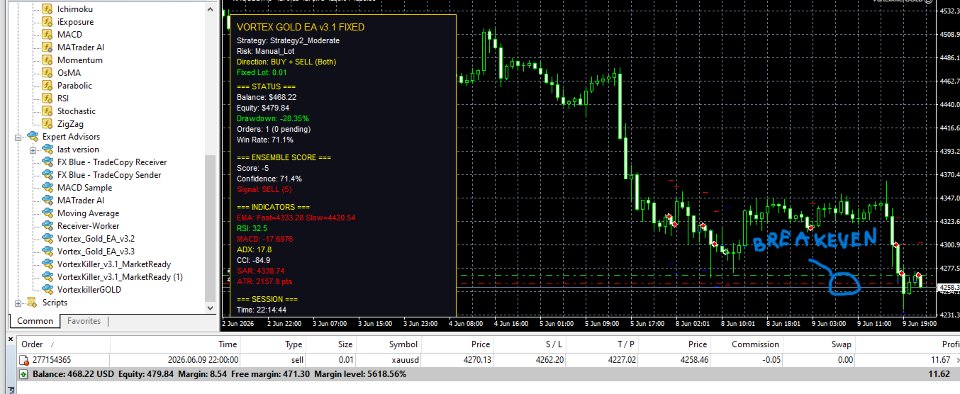The height and width of the screenshot is (394, 960).
Task: Click the Vortex_Gold_EA_v3.2 icon
Action: click(47, 239)
